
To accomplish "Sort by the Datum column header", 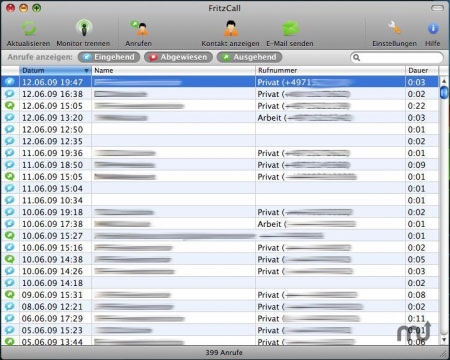I will 55,70.
